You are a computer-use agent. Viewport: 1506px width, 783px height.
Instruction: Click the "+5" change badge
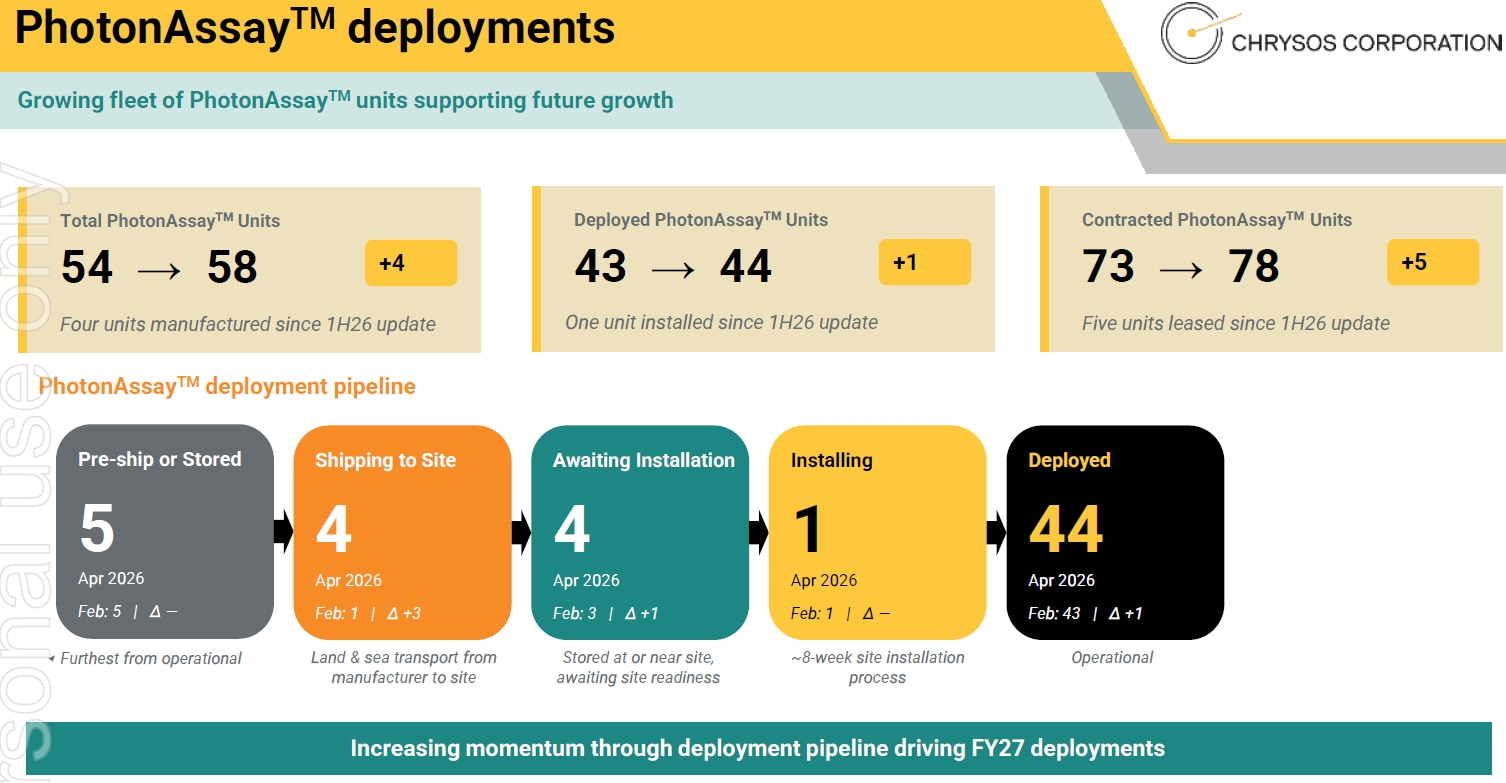coord(1433,262)
